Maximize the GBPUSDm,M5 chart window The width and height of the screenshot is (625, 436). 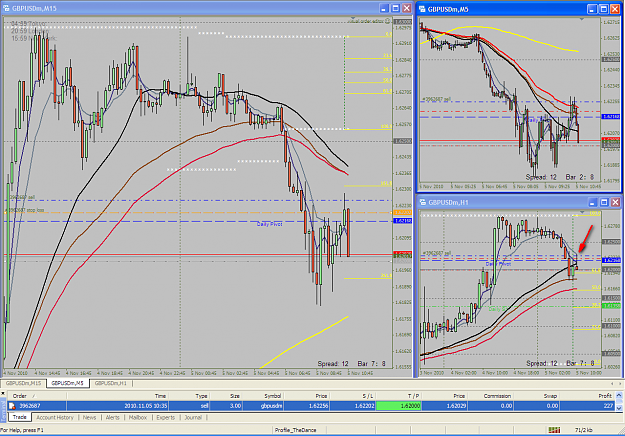tap(604, 9)
